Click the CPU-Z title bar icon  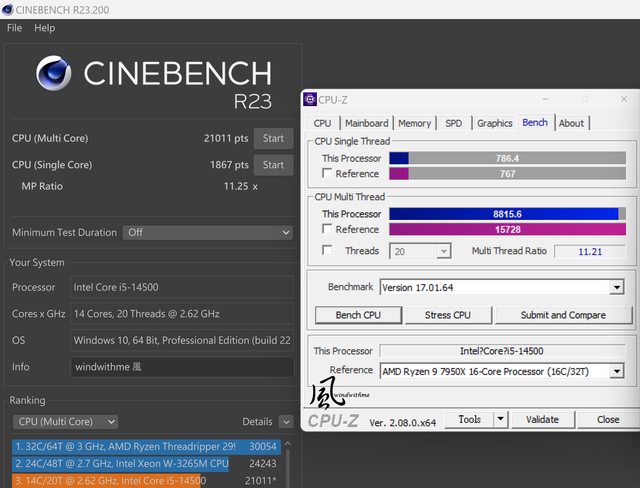pos(311,99)
